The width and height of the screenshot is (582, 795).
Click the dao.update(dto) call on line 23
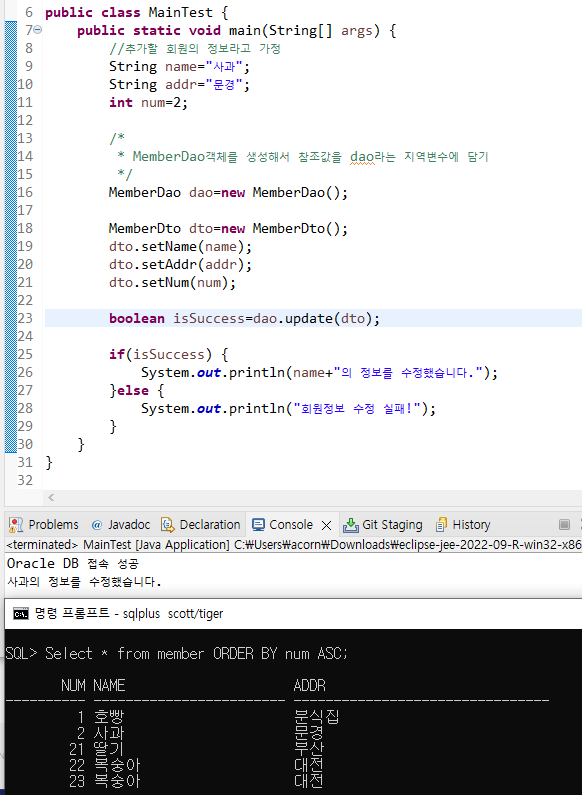click(x=312, y=319)
